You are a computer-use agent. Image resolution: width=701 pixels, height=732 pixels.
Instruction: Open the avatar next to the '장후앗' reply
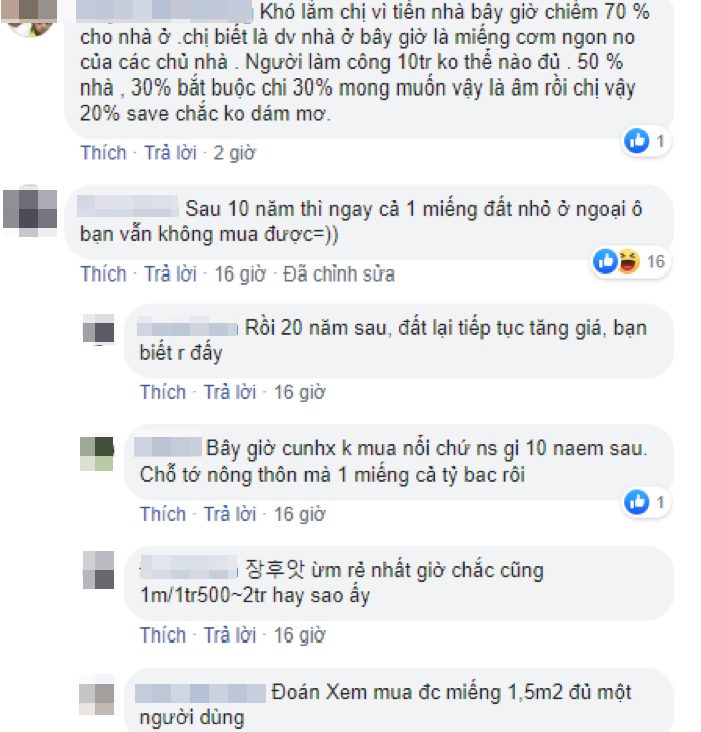pyautogui.click(x=98, y=570)
